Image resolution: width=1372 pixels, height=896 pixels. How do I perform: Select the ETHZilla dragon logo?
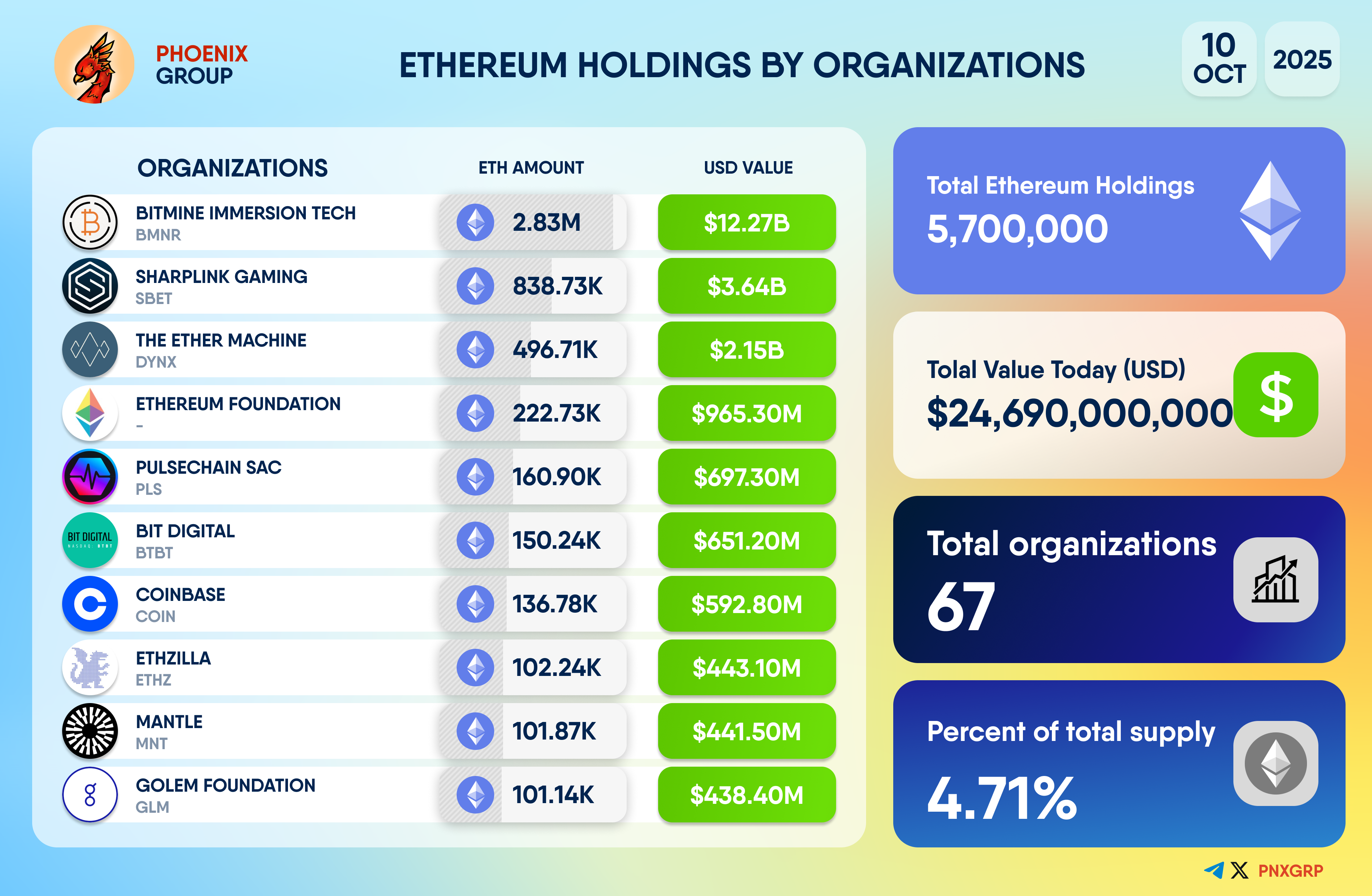pyautogui.click(x=90, y=668)
